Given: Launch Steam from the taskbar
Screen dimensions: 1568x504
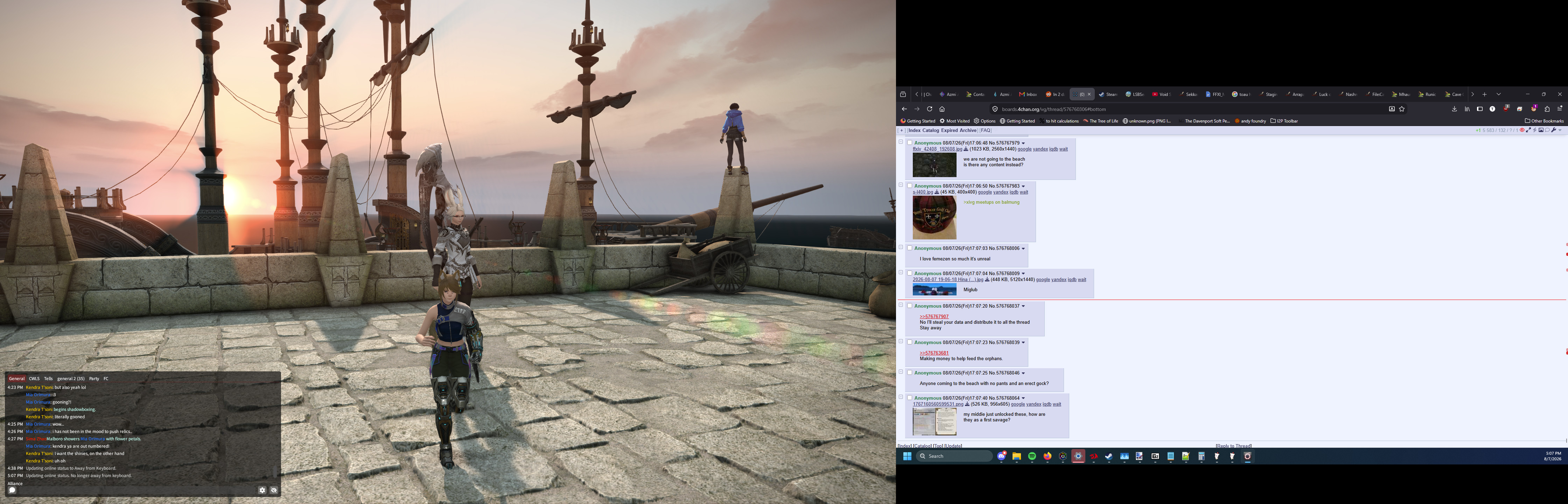Looking at the screenshot, I should [x=1108, y=456].
